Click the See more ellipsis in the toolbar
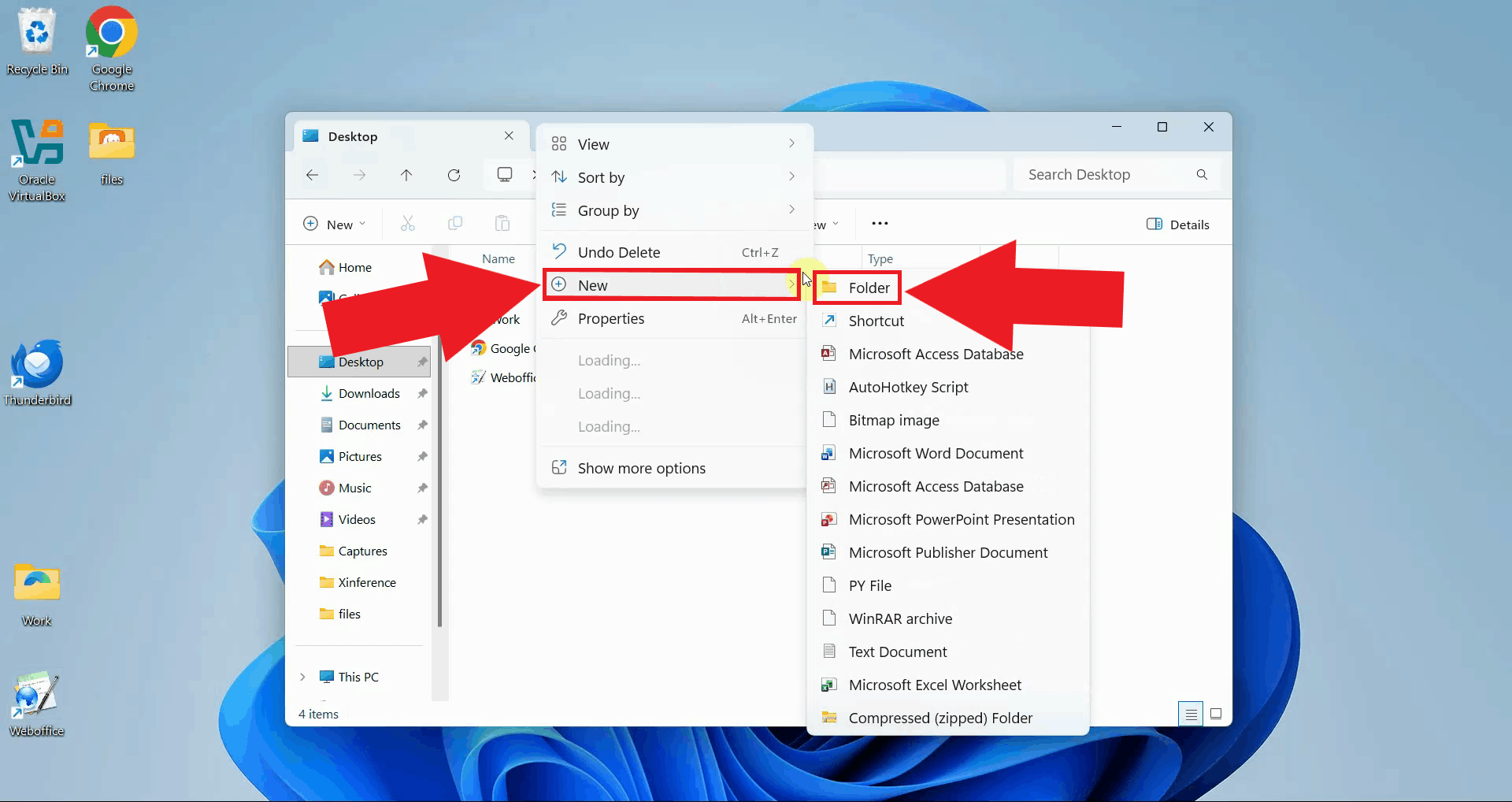 coord(880,223)
